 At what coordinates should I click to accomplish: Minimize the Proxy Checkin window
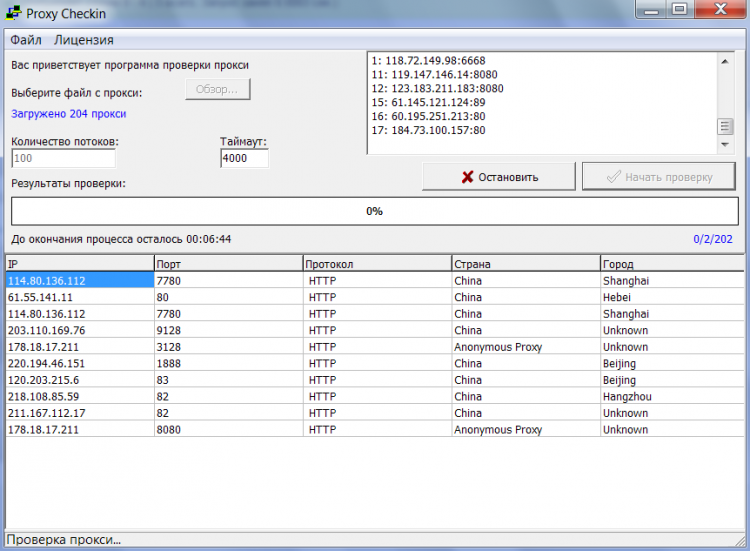tap(651, 10)
